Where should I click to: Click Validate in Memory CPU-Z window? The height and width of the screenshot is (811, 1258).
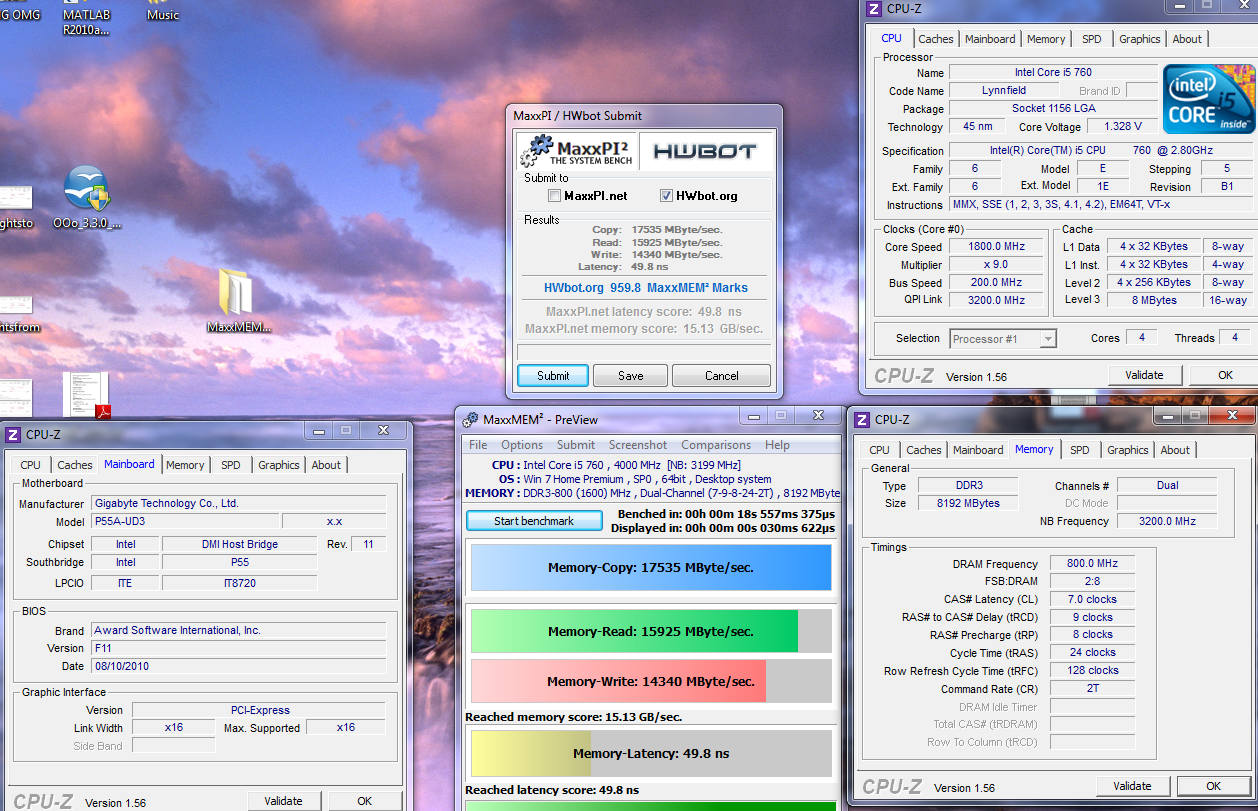[x=1133, y=786]
